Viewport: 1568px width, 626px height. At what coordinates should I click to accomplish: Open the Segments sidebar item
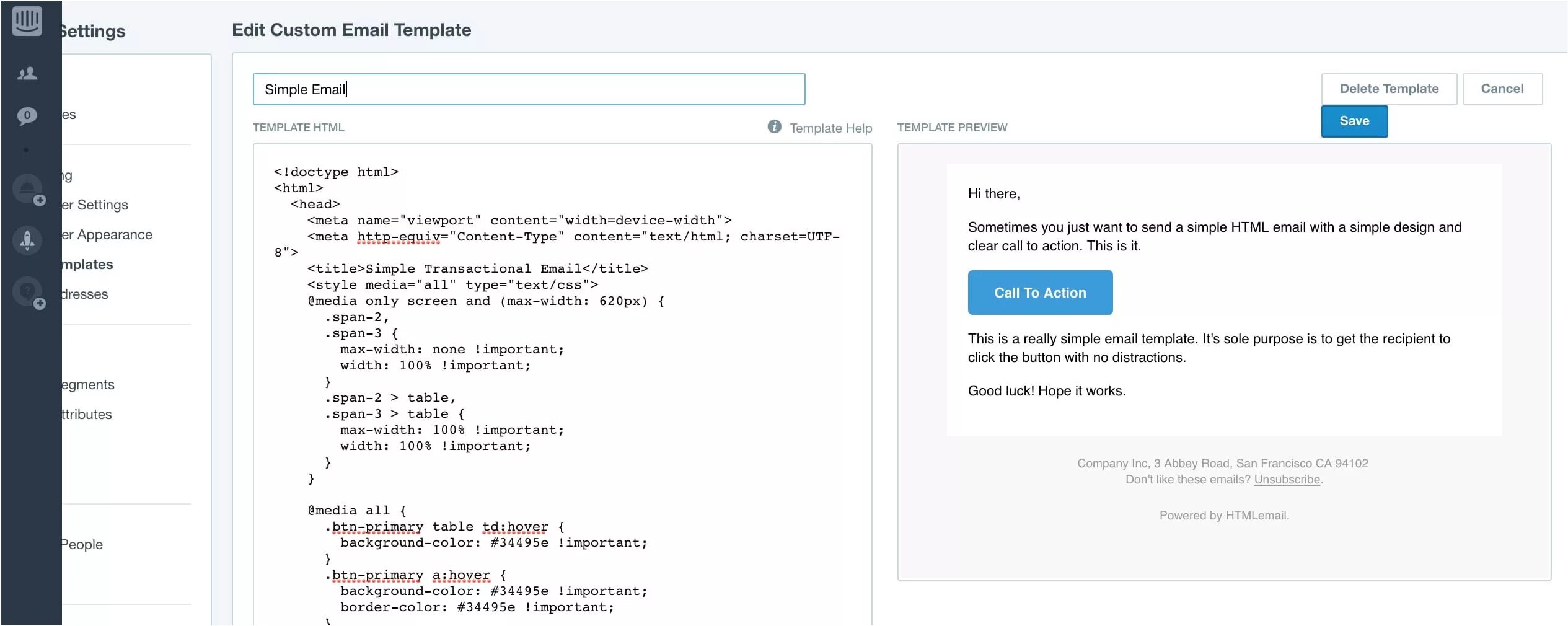coord(88,385)
